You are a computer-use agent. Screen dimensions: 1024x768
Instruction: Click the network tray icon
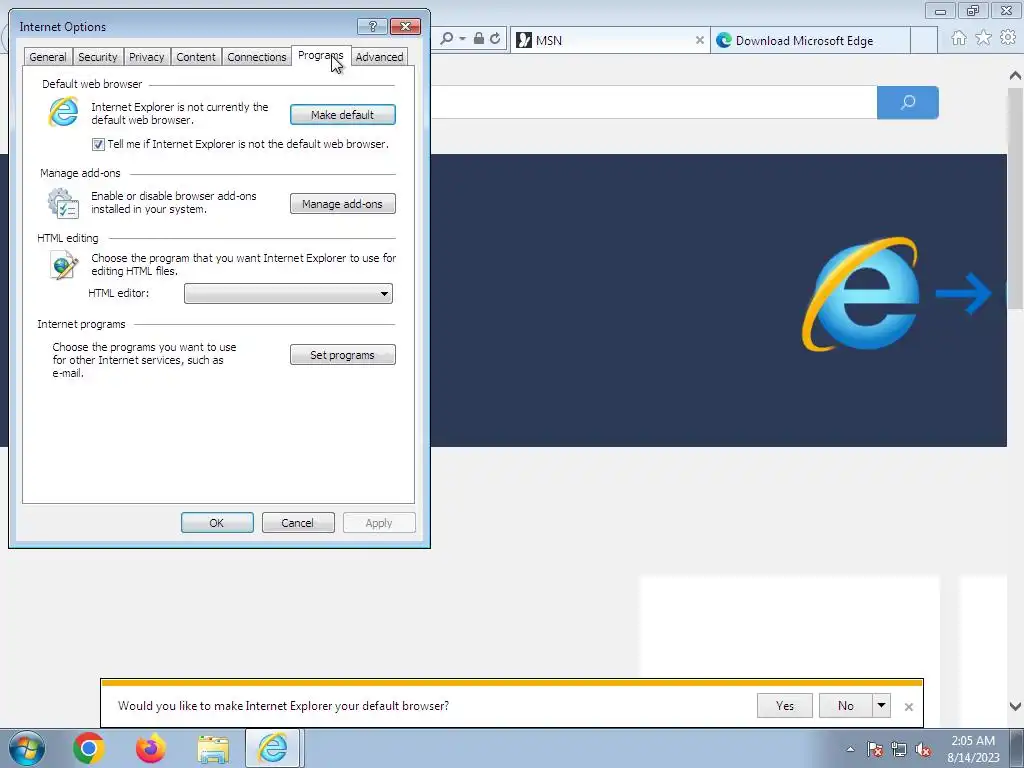click(x=899, y=750)
